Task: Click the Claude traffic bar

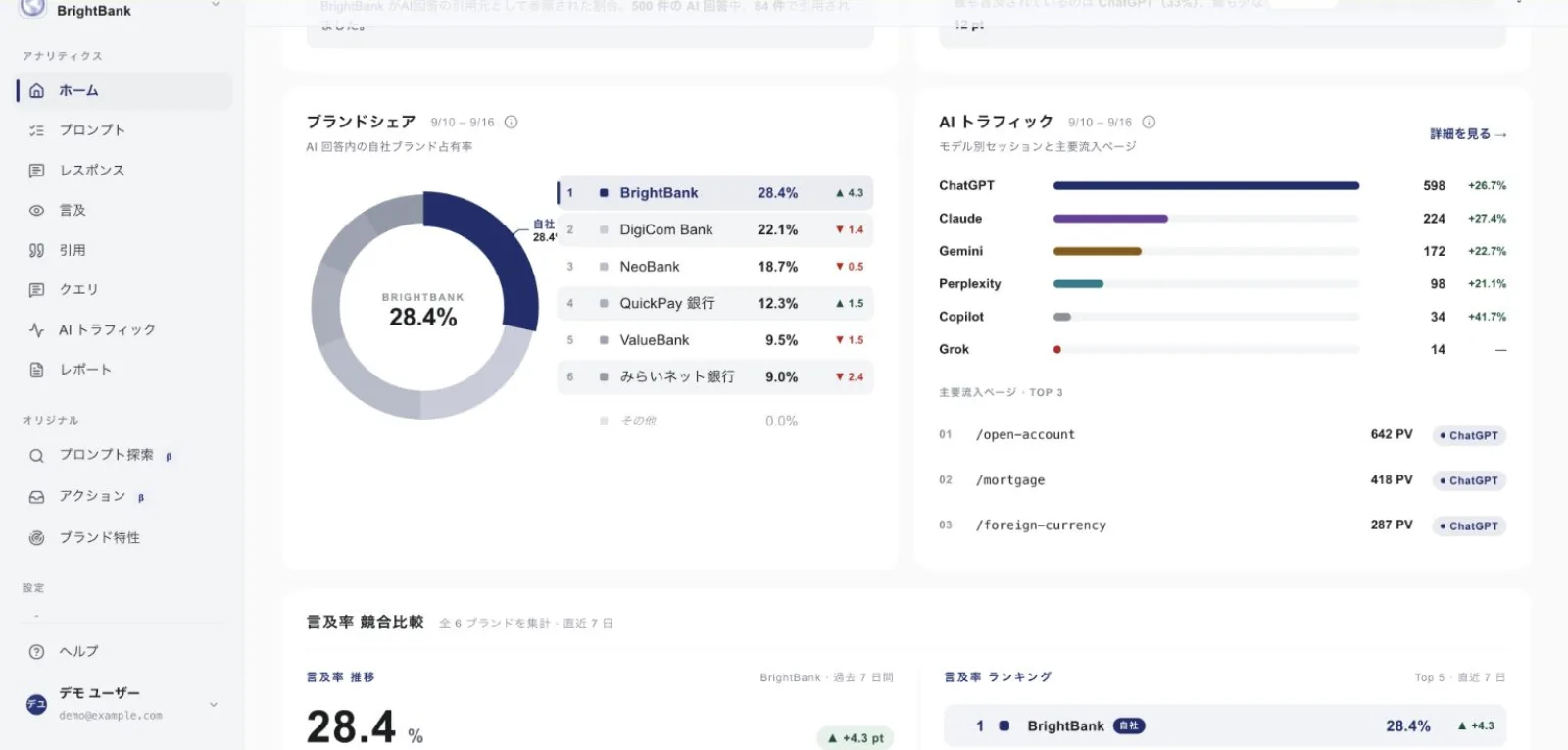Action: coord(1110,219)
